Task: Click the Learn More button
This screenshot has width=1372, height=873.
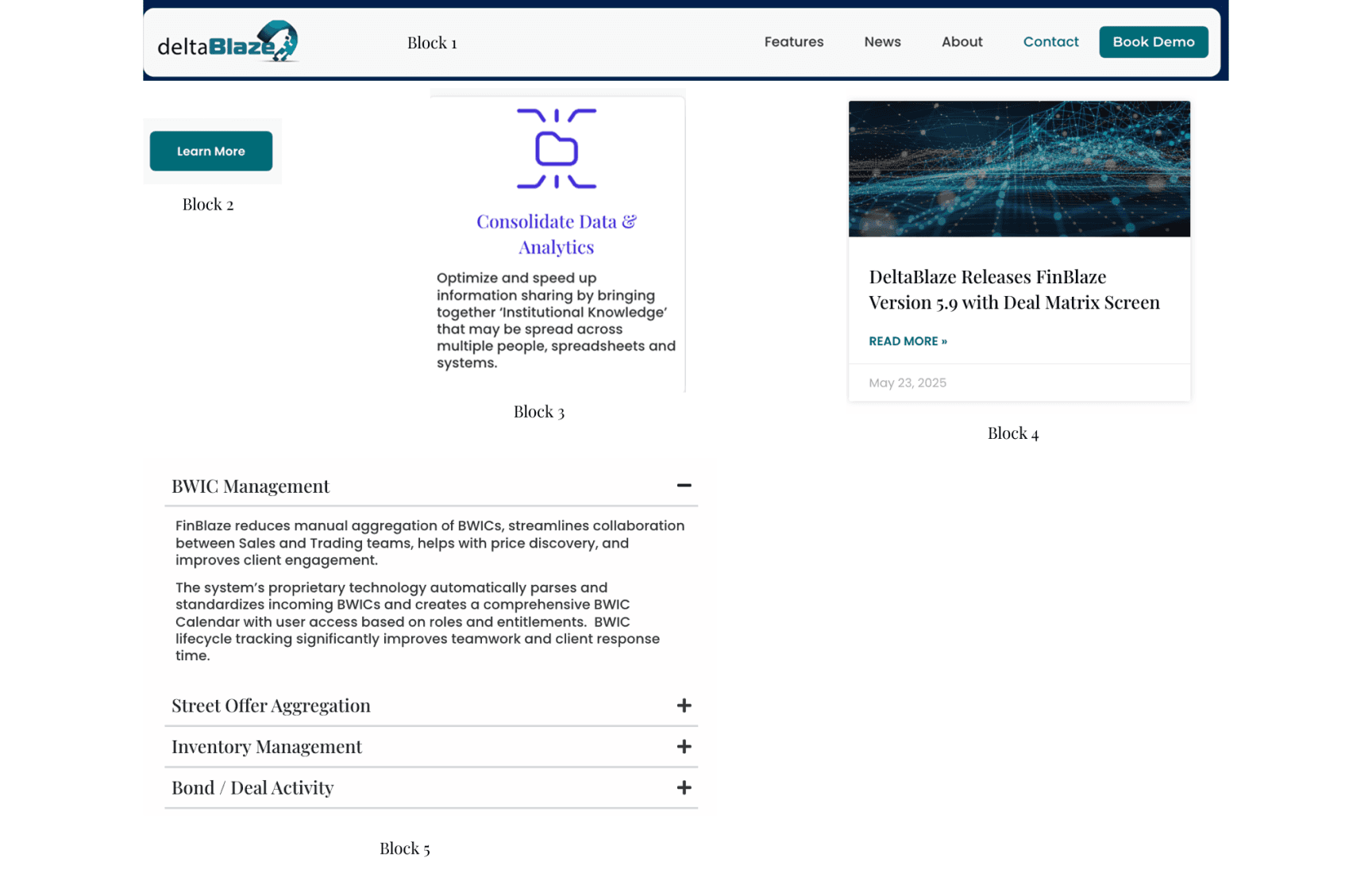Action: pos(210,151)
